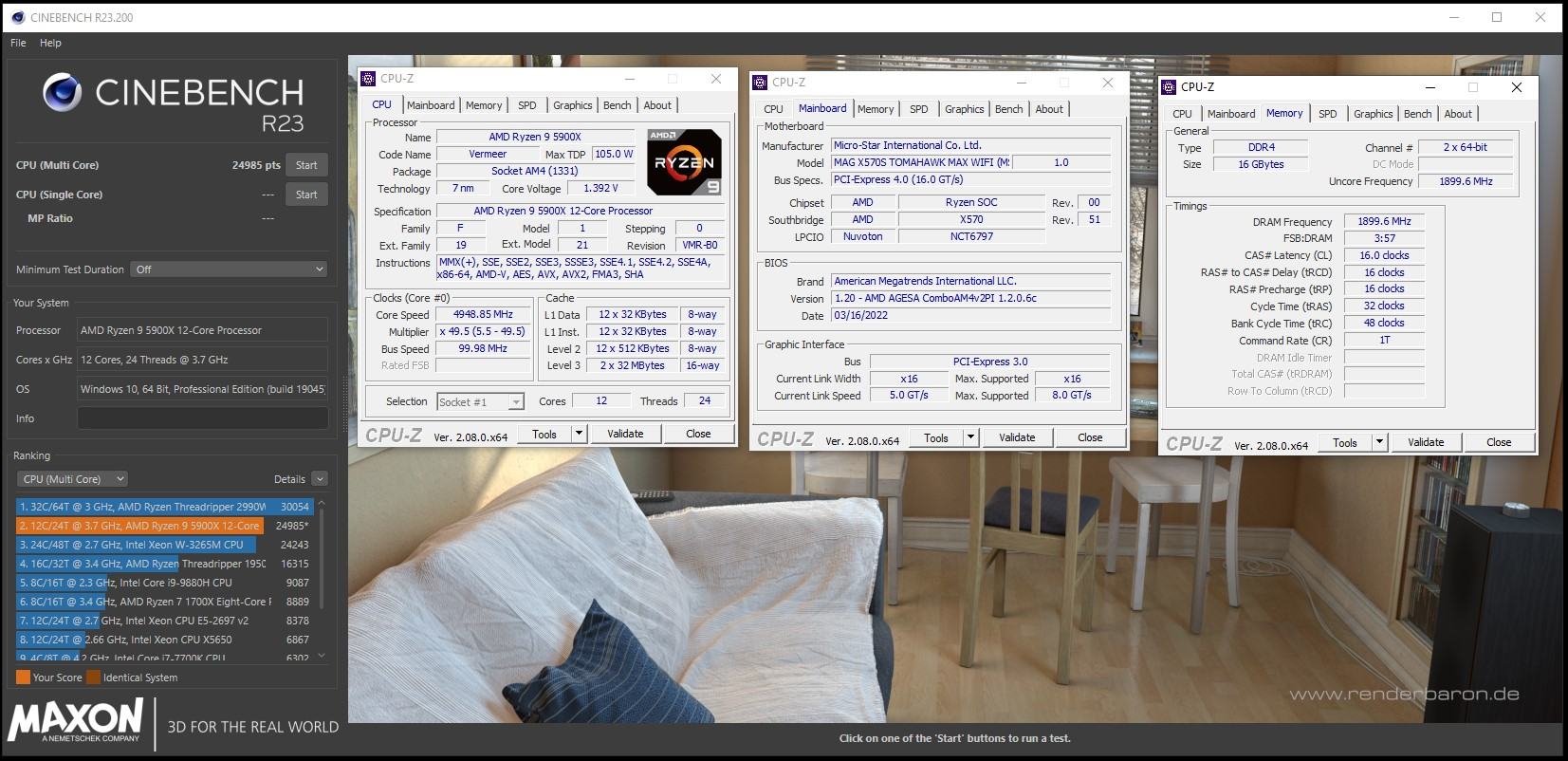1568x761 pixels.
Task: Select Xeon X5650 ranking entry
Action: click(x=163, y=640)
